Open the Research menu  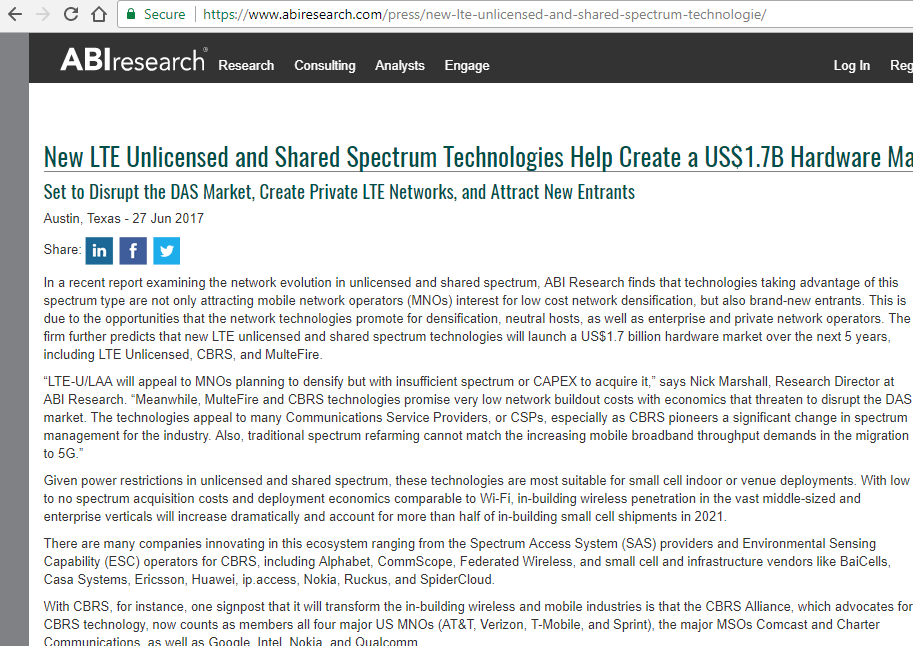pyautogui.click(x=246, y=65)
